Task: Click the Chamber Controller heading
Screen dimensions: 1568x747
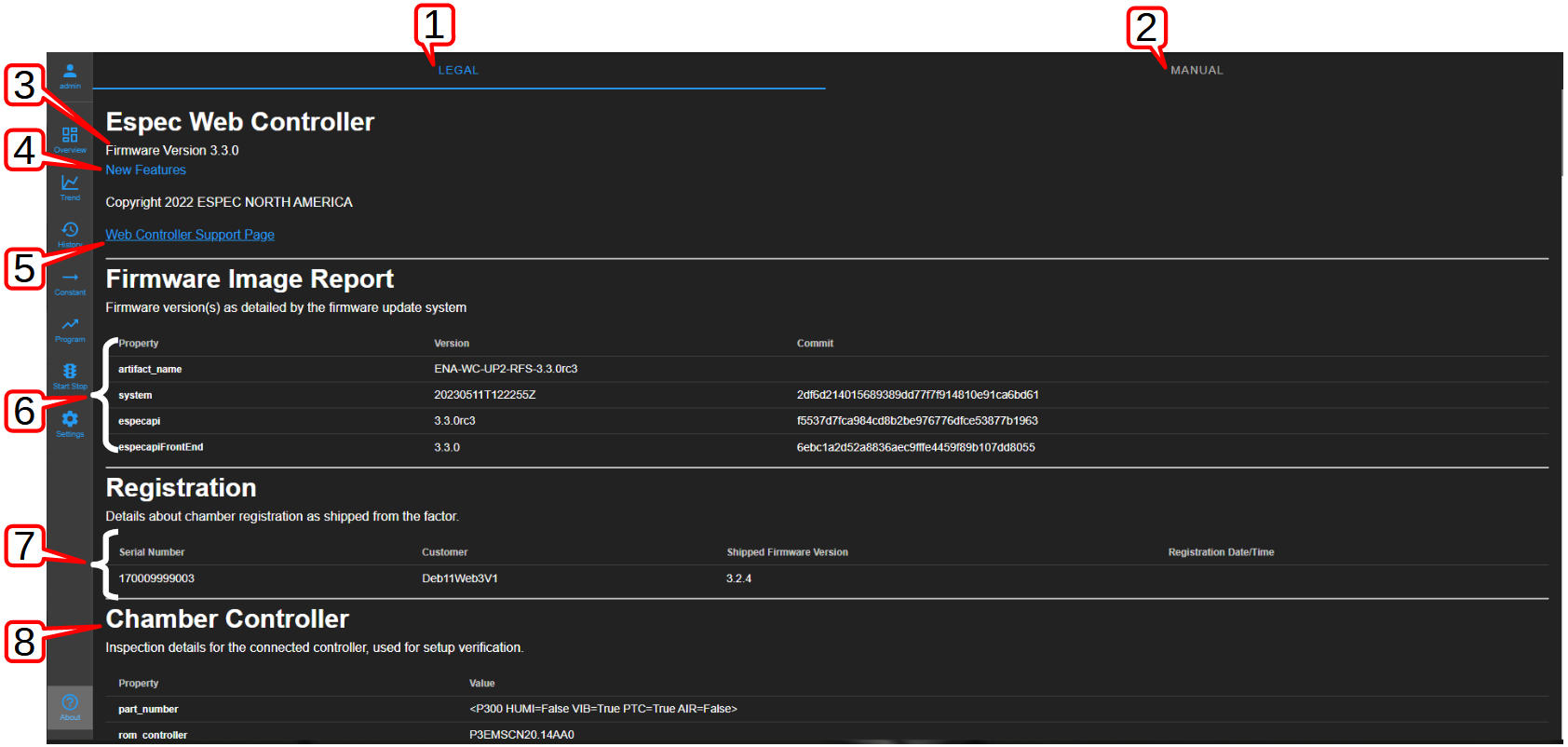Action: click(227, 619)
